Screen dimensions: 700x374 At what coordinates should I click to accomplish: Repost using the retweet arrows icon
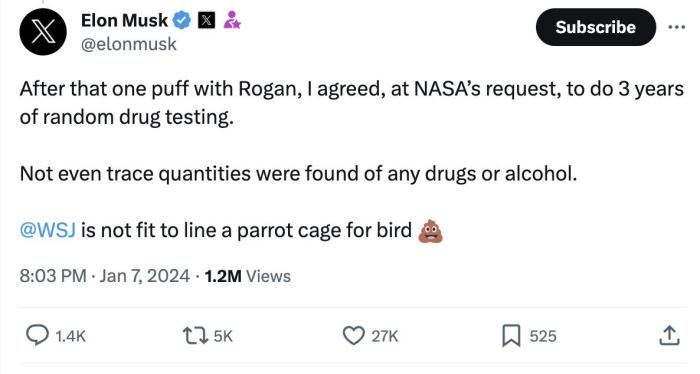coord(196,336)
